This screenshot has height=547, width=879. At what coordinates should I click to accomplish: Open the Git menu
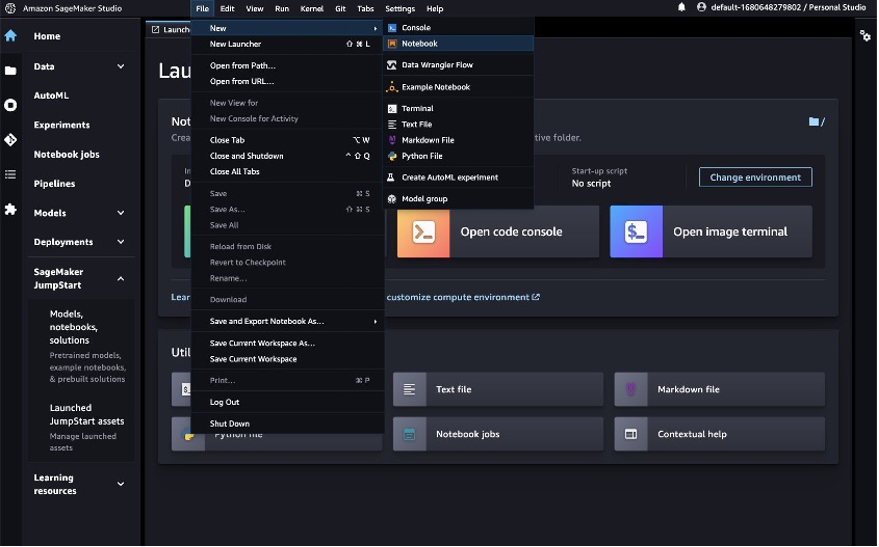340,8
